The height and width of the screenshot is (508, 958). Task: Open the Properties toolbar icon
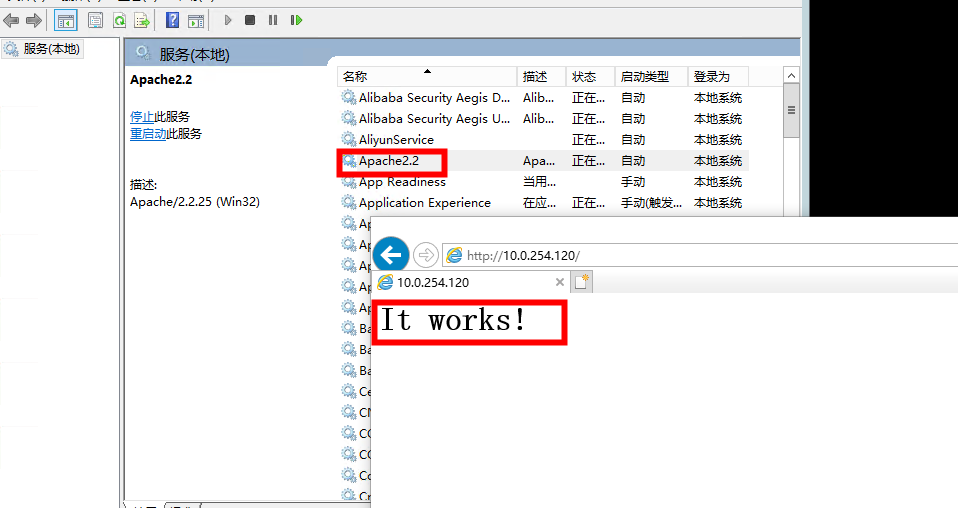tap(95, 21)
